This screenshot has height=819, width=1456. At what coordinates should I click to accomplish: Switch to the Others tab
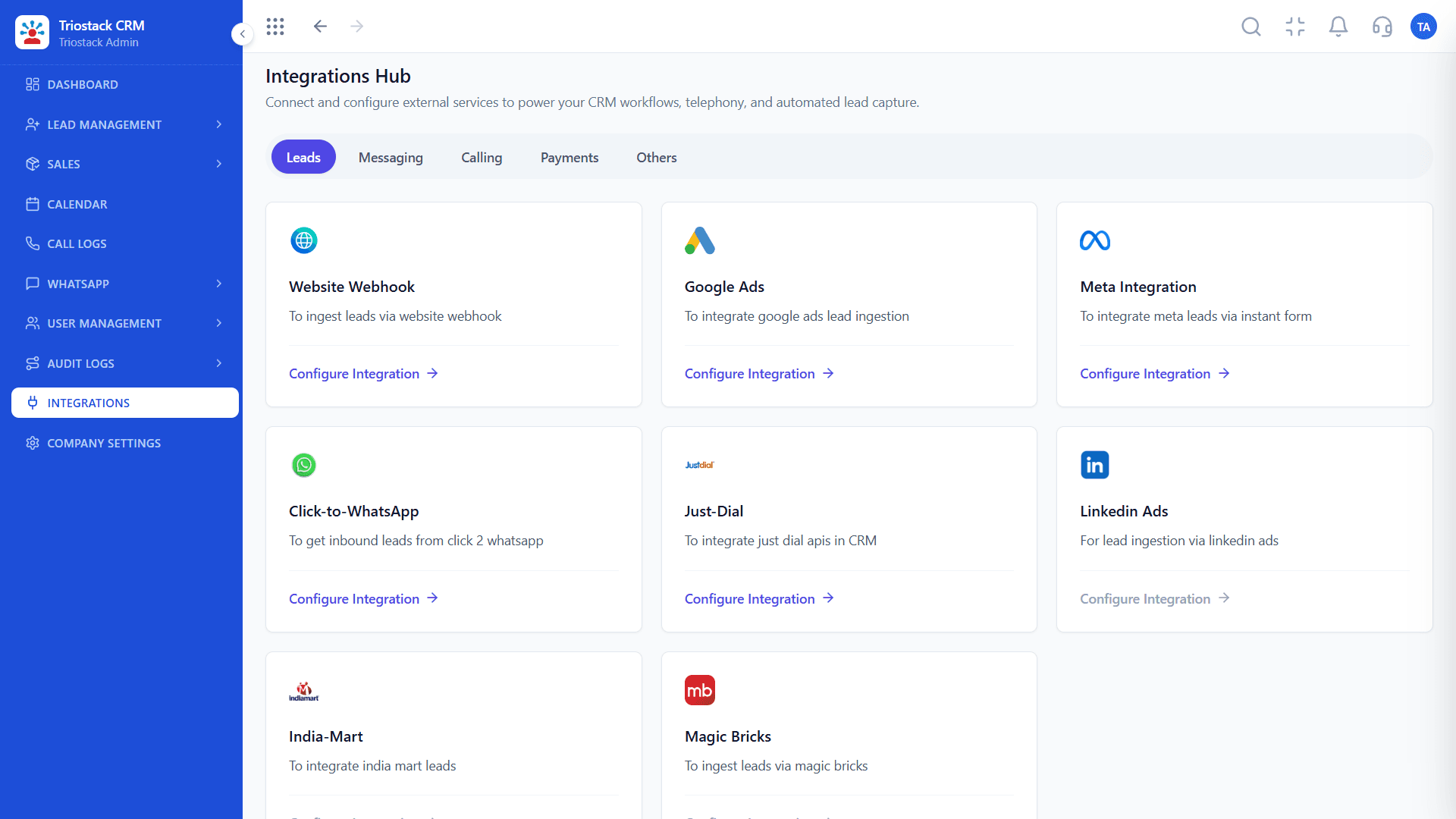point(657,157)
